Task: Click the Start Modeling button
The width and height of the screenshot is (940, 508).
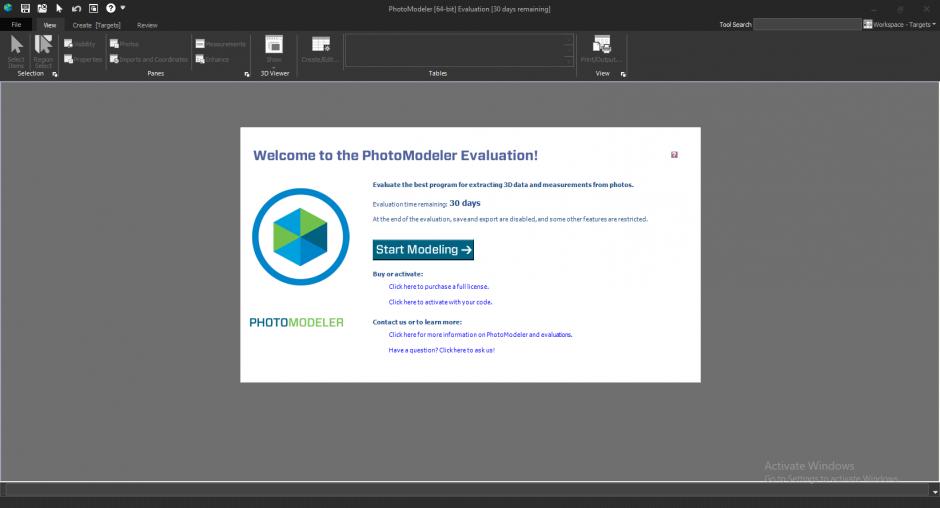Action: 423,250
